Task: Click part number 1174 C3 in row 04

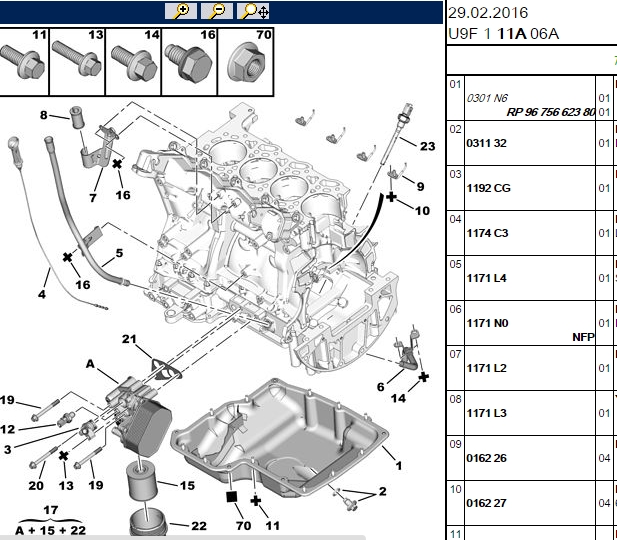Action: pos(488,233)
